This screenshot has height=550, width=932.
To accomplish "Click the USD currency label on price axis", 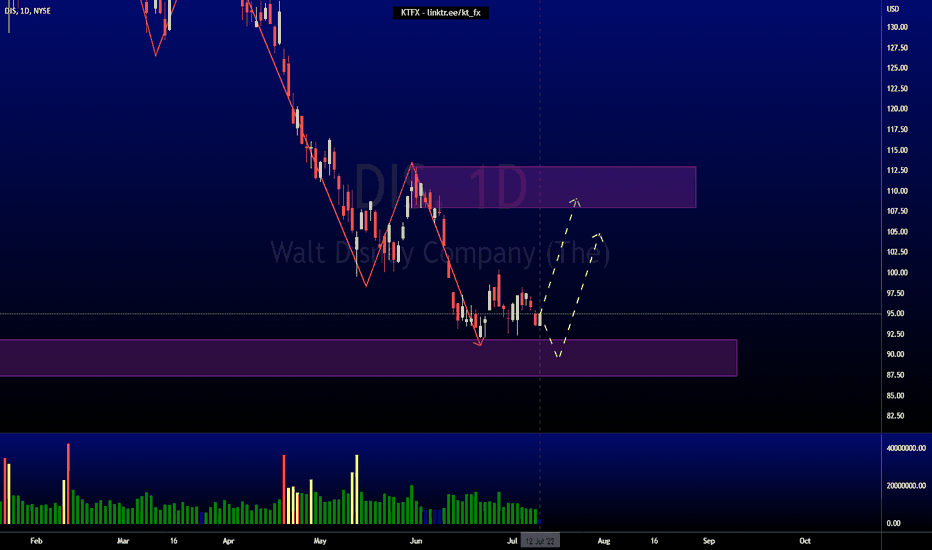I will click(x=893, y=9).
